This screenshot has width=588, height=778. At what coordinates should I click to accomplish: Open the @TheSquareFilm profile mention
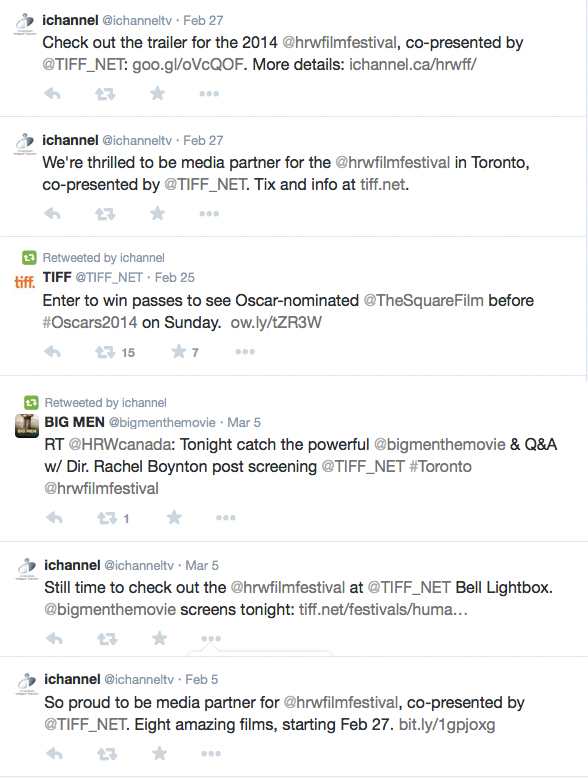[x=423, y=301]
